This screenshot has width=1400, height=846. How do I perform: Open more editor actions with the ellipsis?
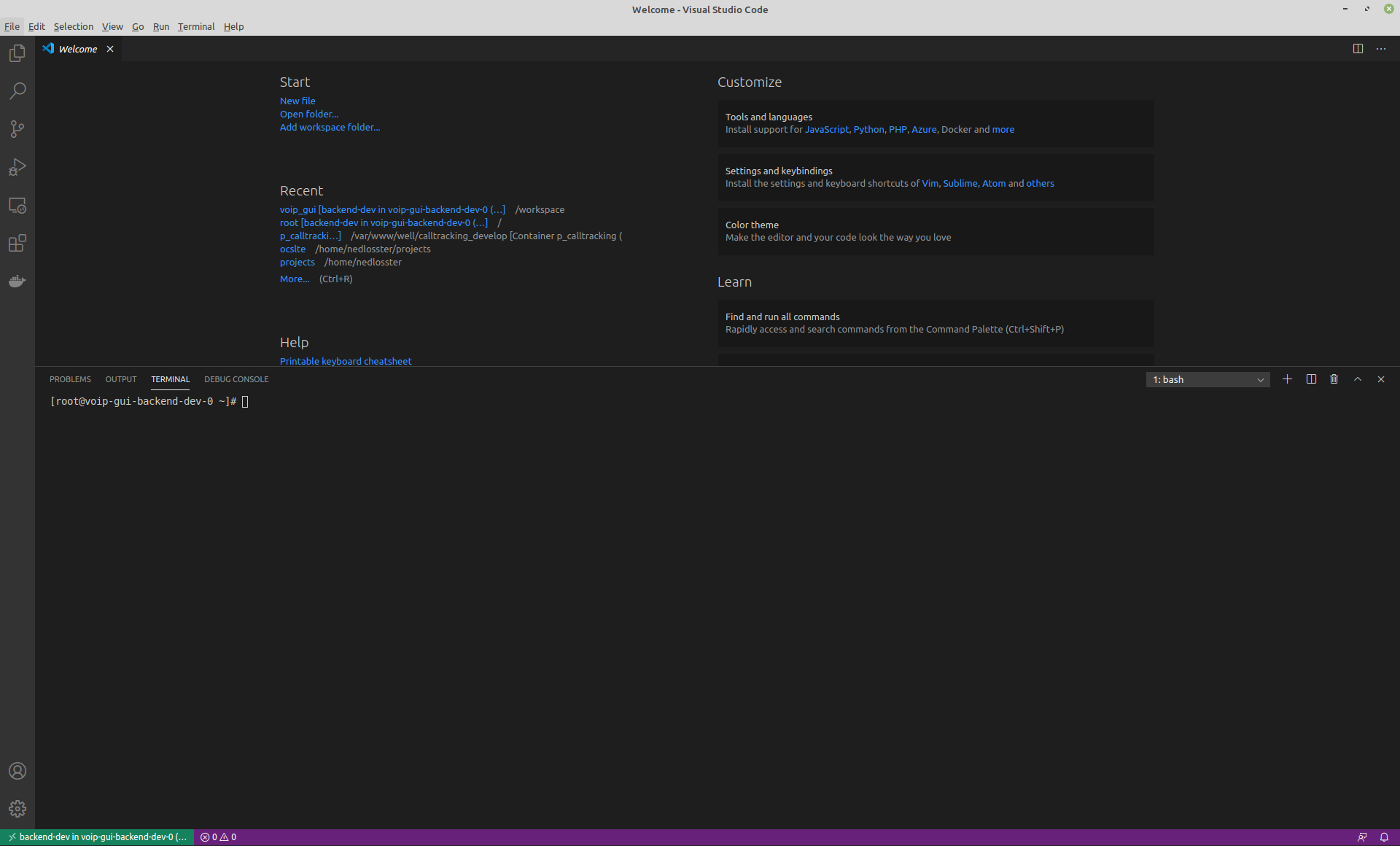tap(1380, 49)
